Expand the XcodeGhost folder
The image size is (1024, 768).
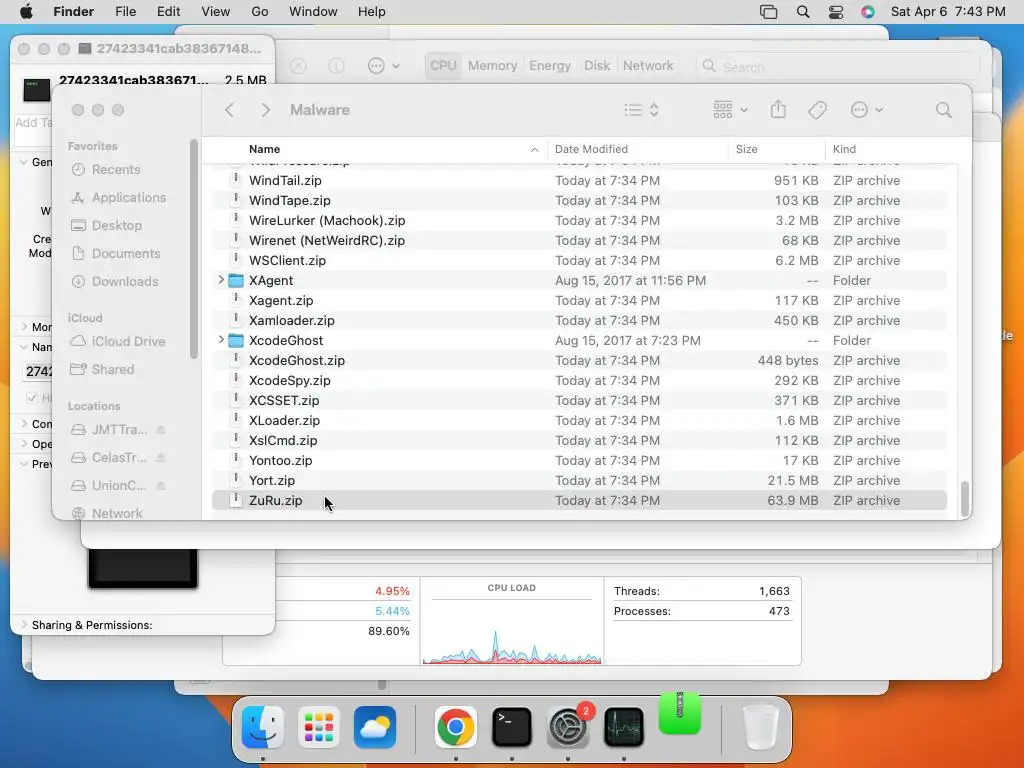click(x=221, y=340)
